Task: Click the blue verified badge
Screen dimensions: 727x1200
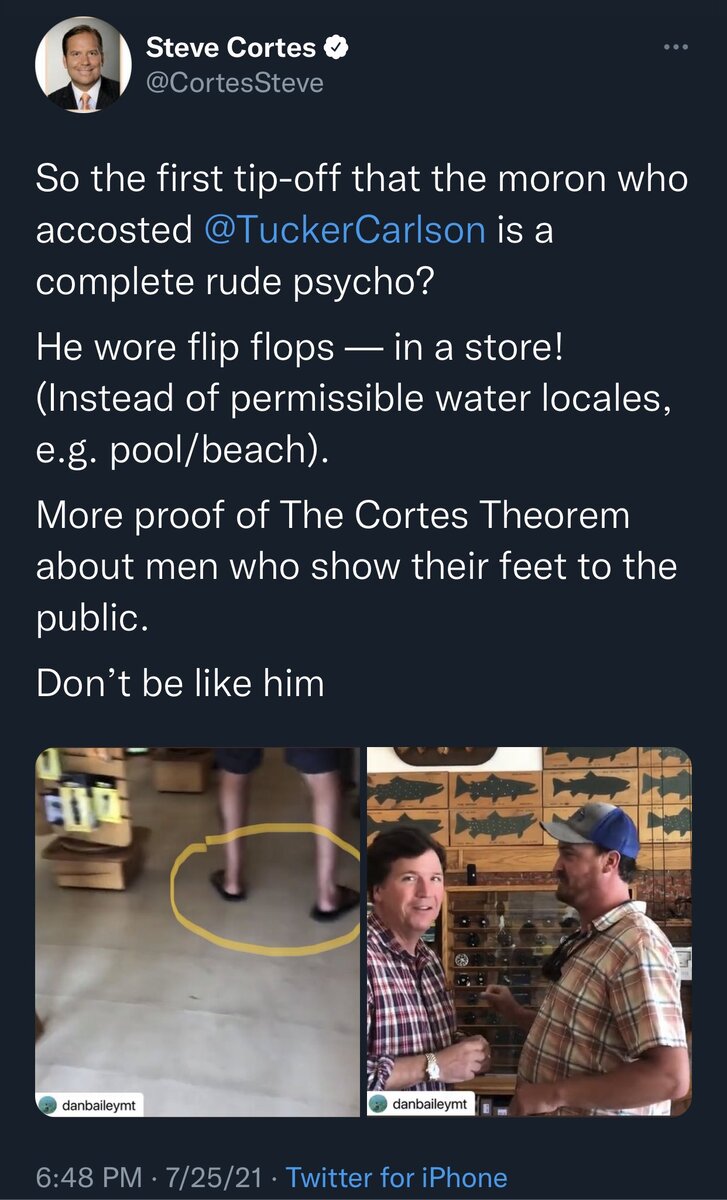Action: (x=338, y=46)
